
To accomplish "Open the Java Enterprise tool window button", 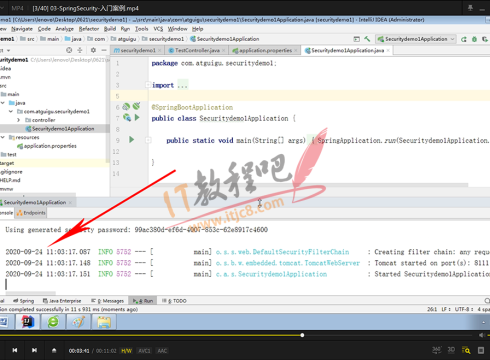I will point(62,301).
